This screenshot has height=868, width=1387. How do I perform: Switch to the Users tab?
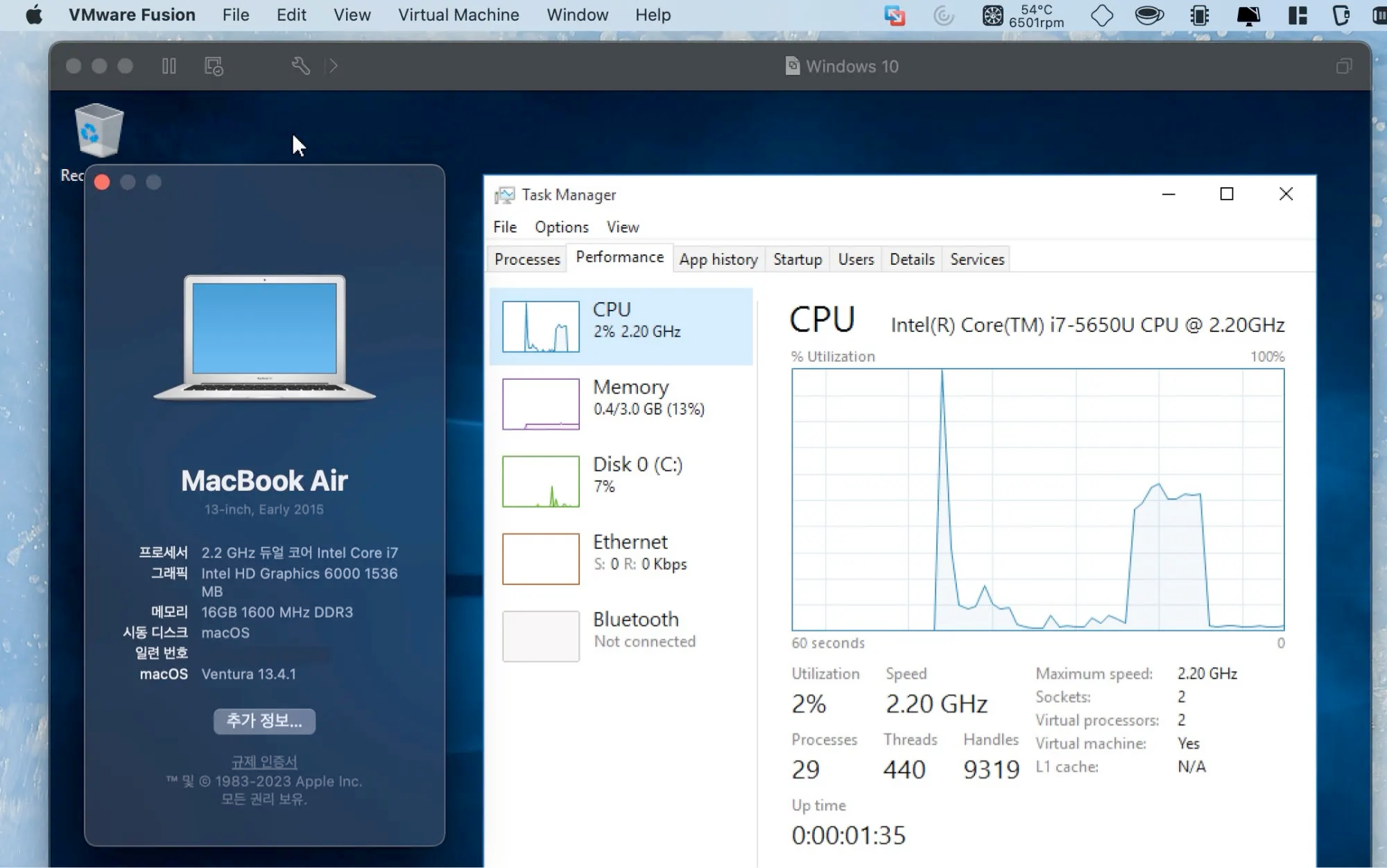tap(856, 259)
